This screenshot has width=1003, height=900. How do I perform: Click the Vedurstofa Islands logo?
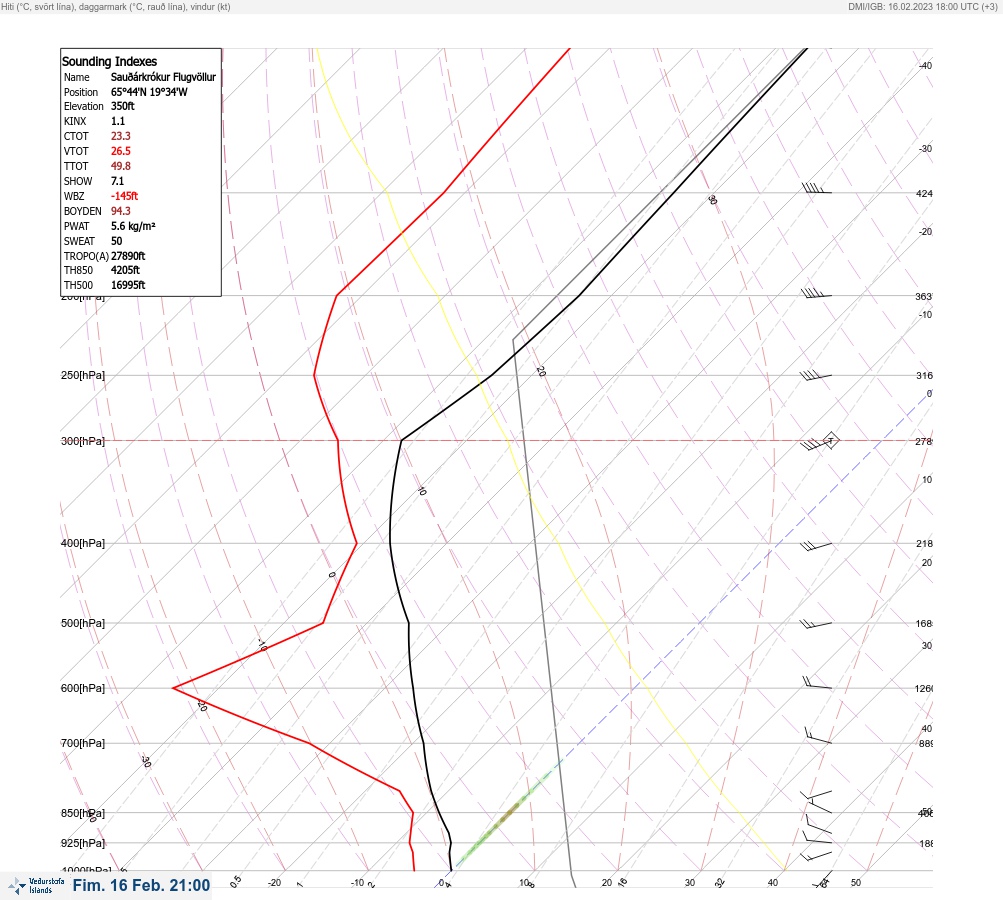[36, 885]
